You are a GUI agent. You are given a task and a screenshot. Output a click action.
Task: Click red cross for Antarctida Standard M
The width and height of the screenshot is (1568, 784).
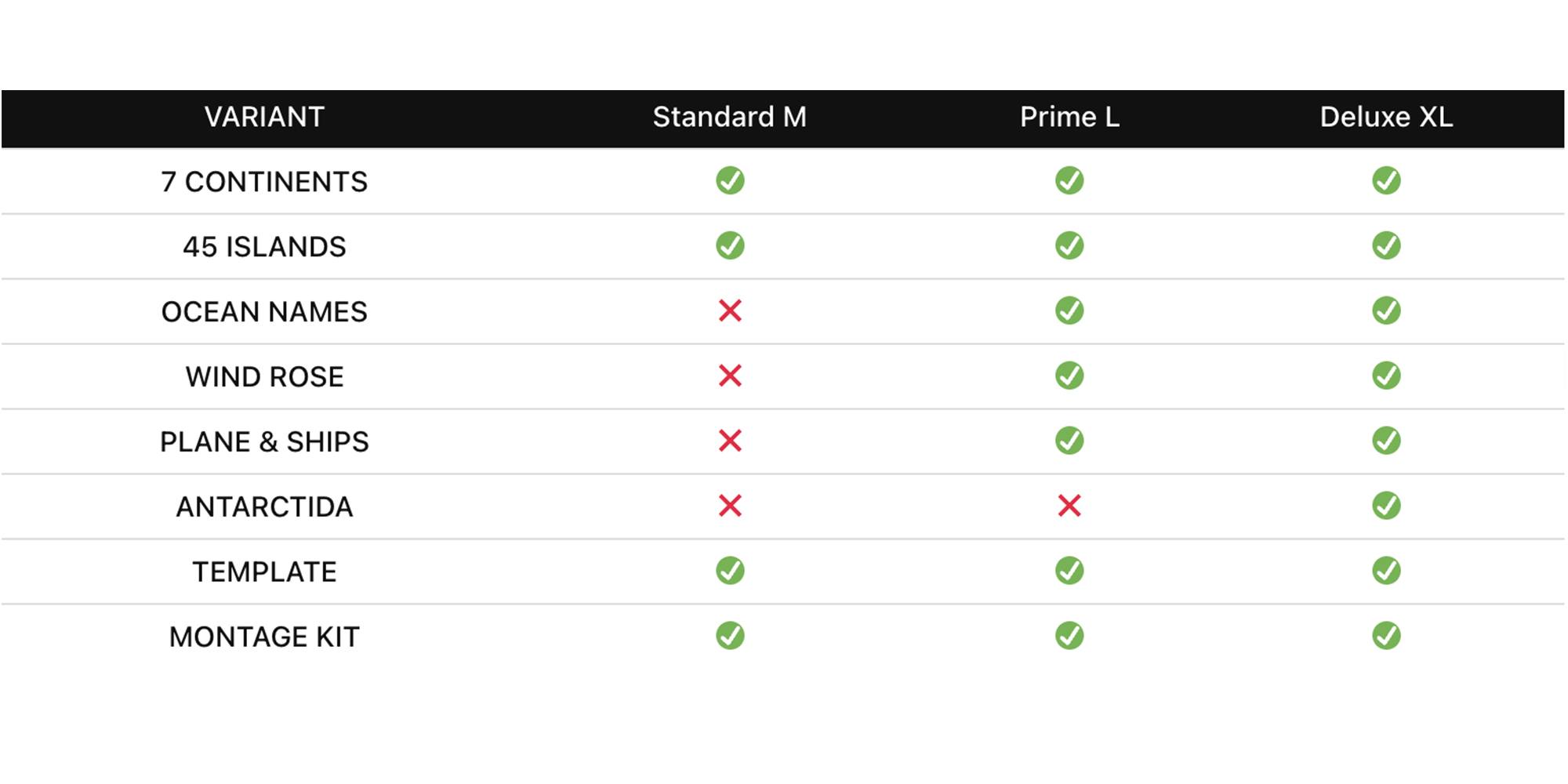click(x=730, y=506)
